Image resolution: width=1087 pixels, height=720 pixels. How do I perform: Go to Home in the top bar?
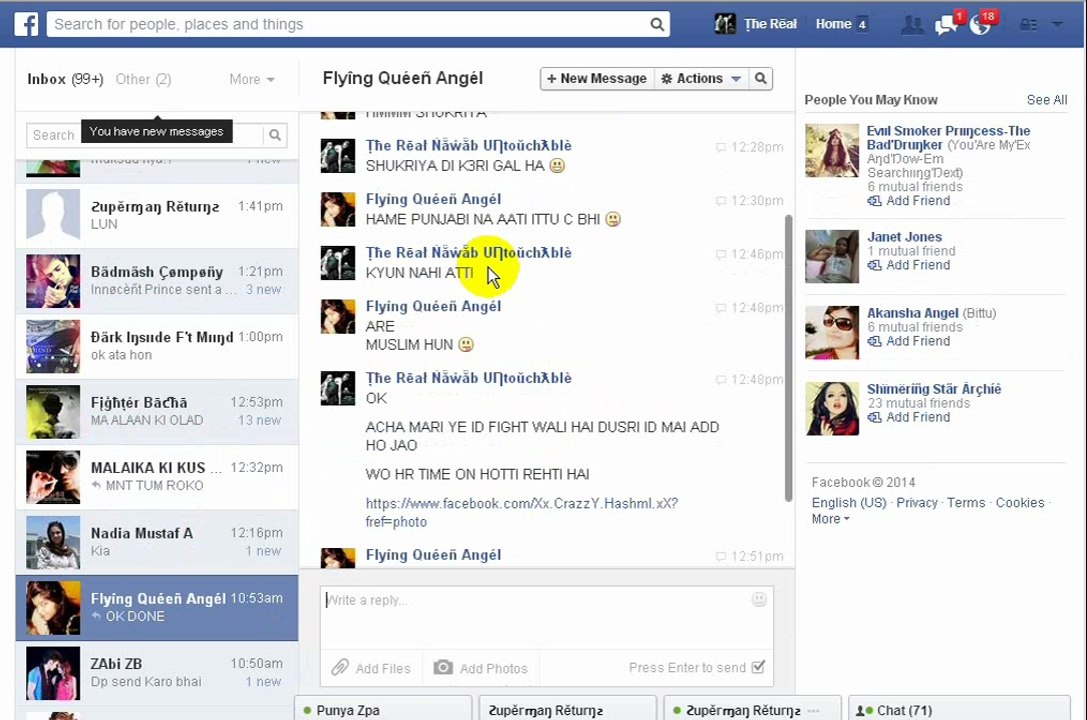coord(833,24)
